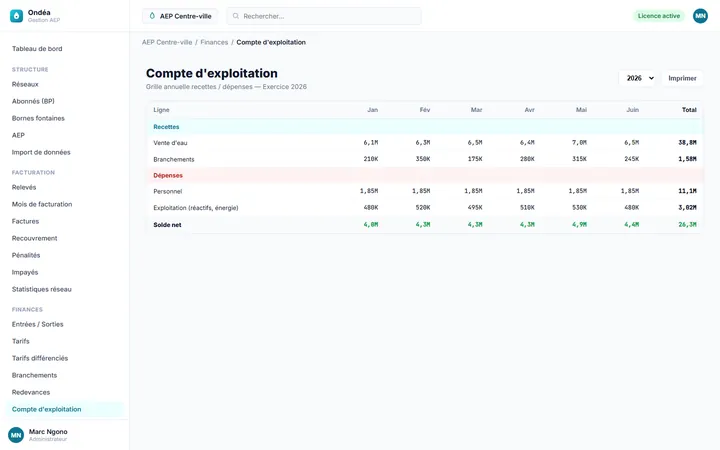Focus the Rechercher search field
Viewport: 720px width, 450px height.
(x=324, y=16)
